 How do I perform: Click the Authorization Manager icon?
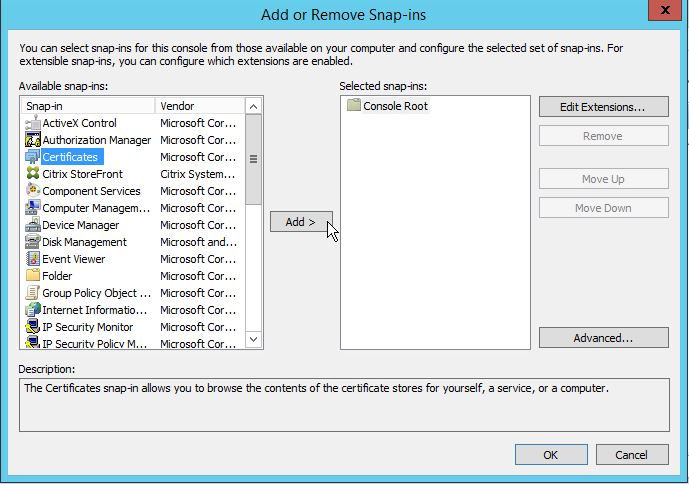(33, 140)
